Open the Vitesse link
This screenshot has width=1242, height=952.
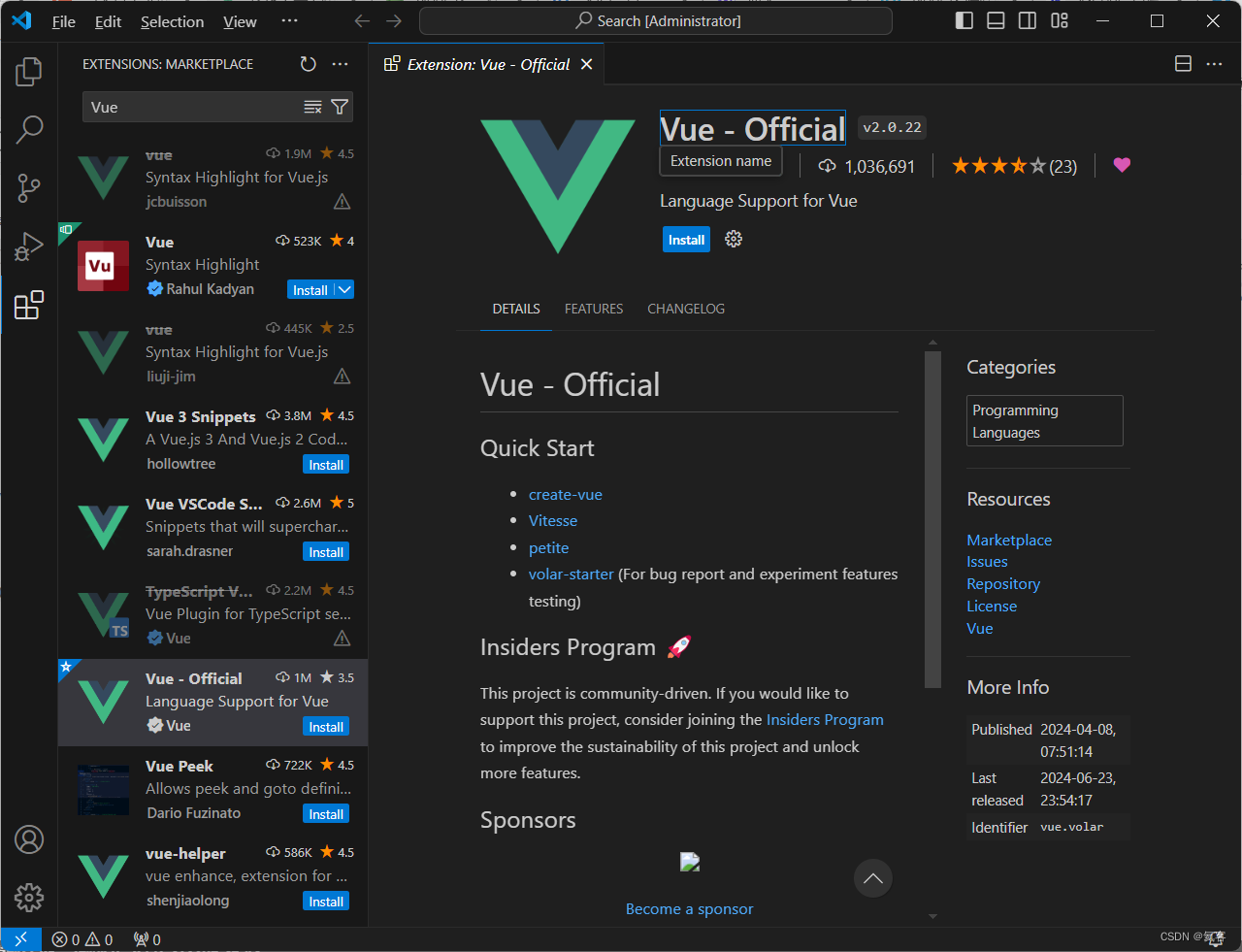point(553,520)
